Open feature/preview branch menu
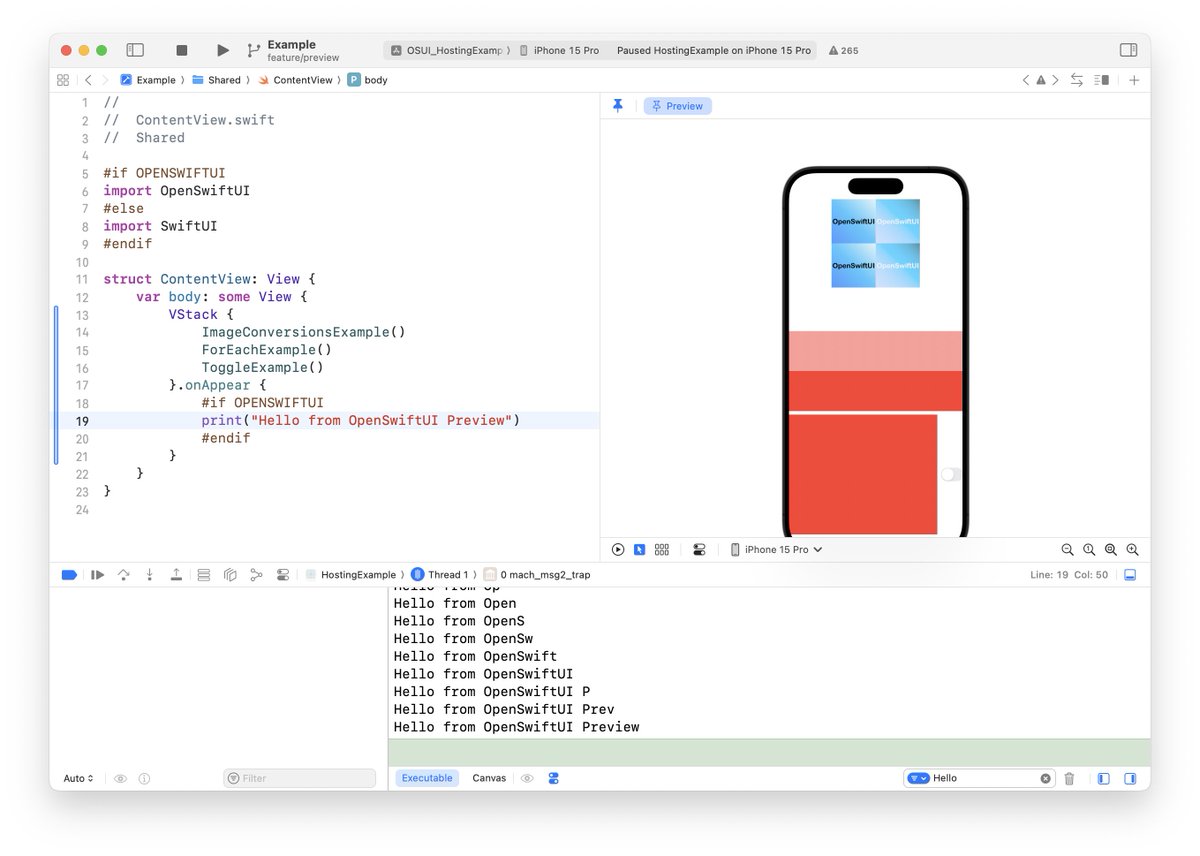This screenshot has width=1200, height=856. coord(302,58)
